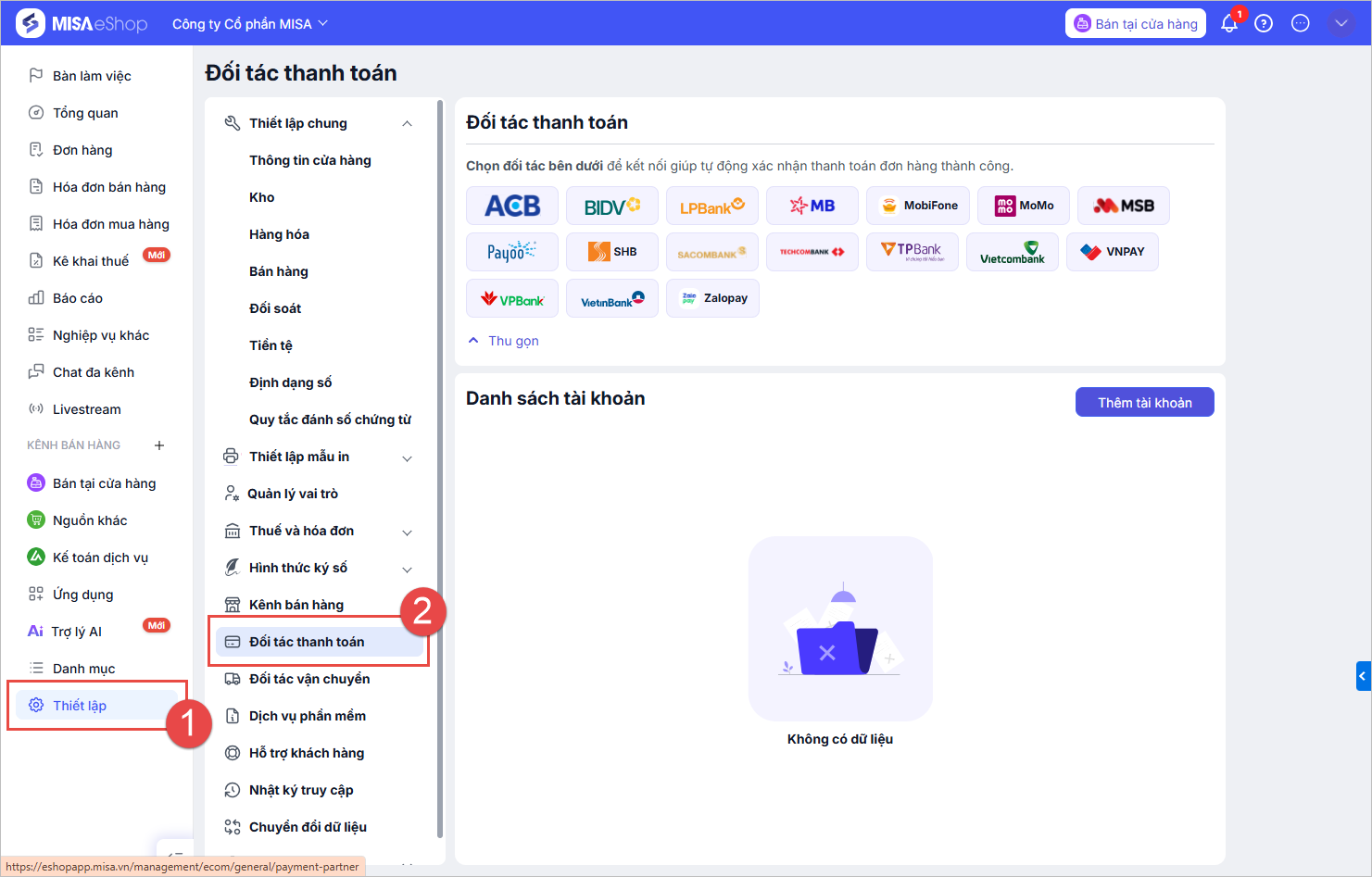Viewport: 1372px width, 877px height.
Task: Open Nguồn khác channel
Action: point(90,520)
